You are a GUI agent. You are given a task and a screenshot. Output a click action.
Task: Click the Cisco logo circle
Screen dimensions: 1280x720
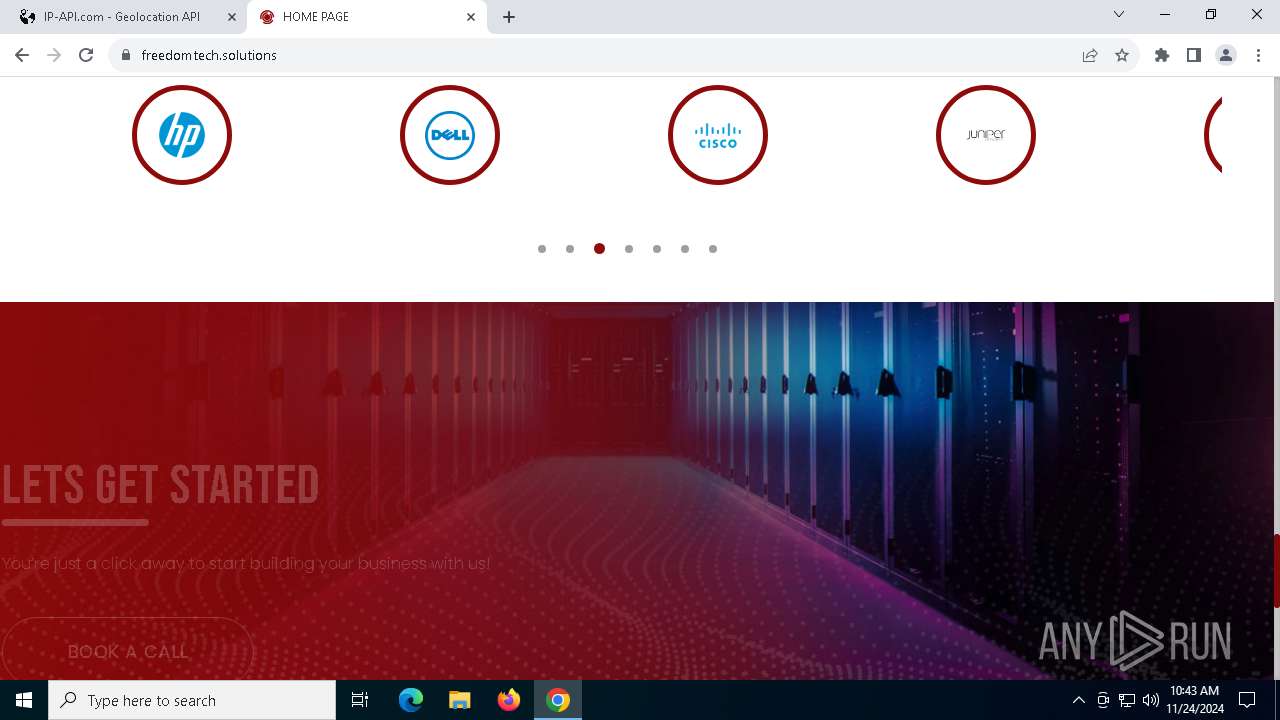718,135
